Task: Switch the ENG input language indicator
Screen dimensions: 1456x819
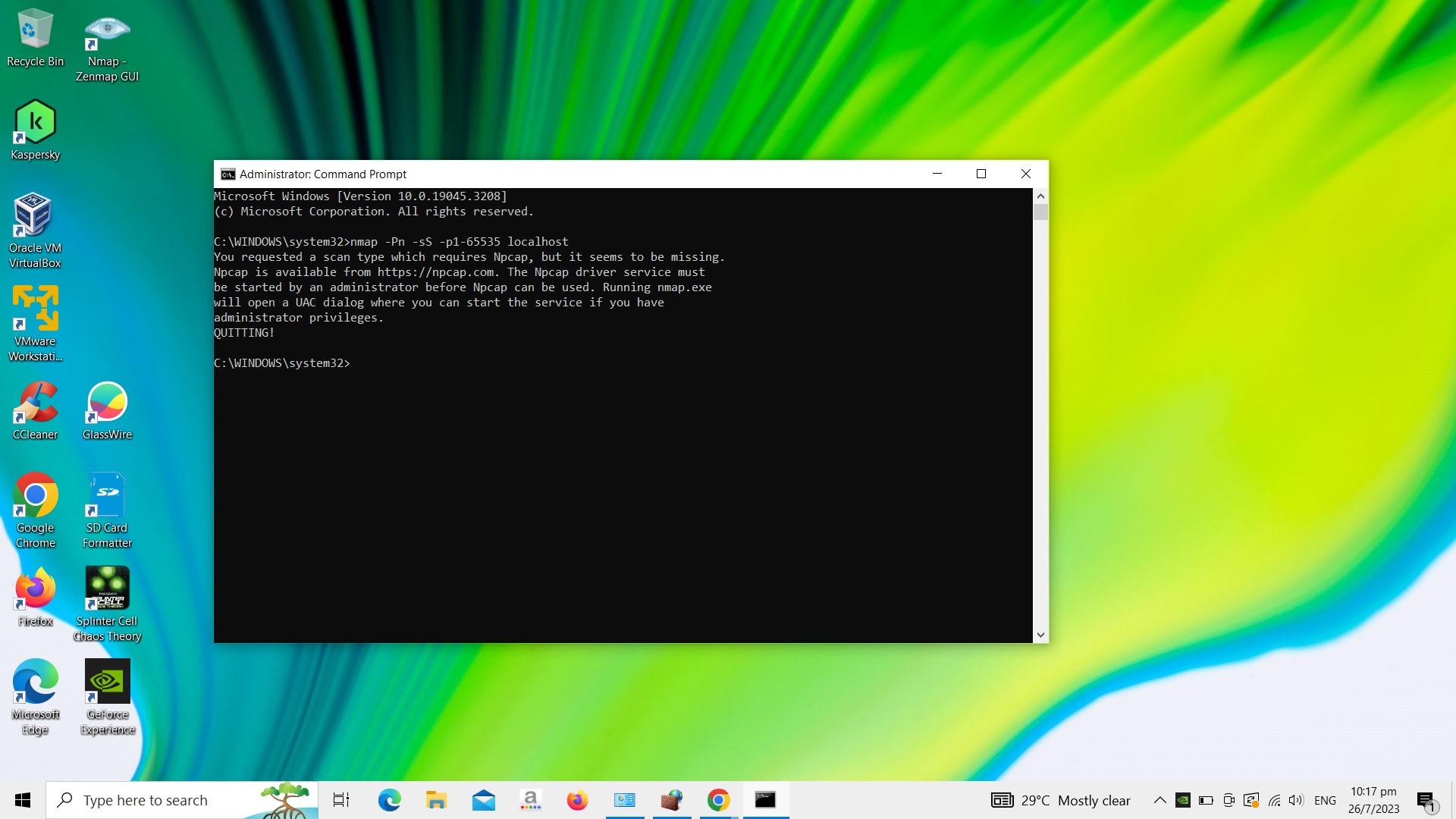Action: [x=1325, y=800]
